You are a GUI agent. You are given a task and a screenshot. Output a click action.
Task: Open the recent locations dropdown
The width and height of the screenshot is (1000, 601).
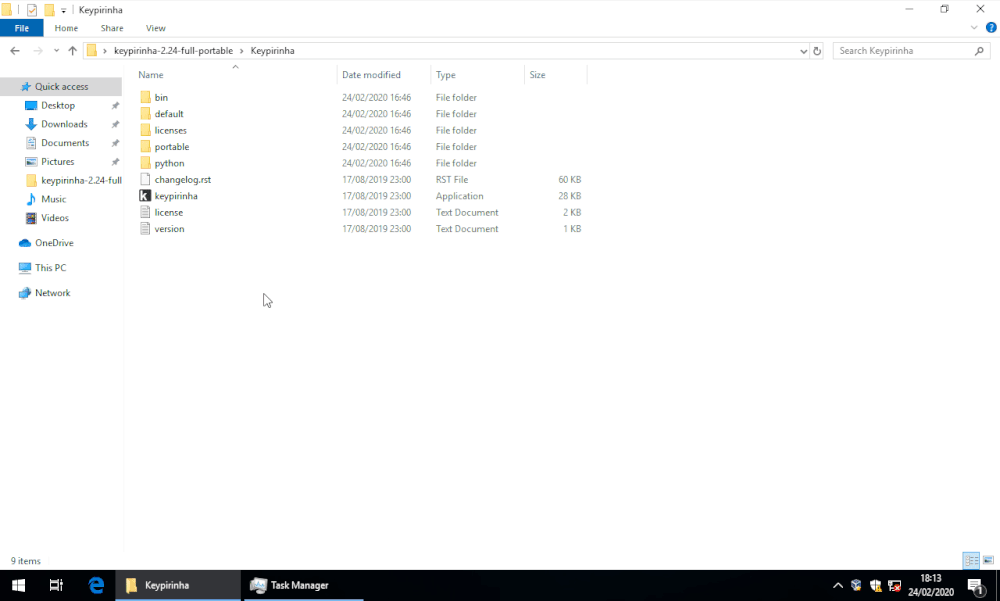(x=56, y=51)
